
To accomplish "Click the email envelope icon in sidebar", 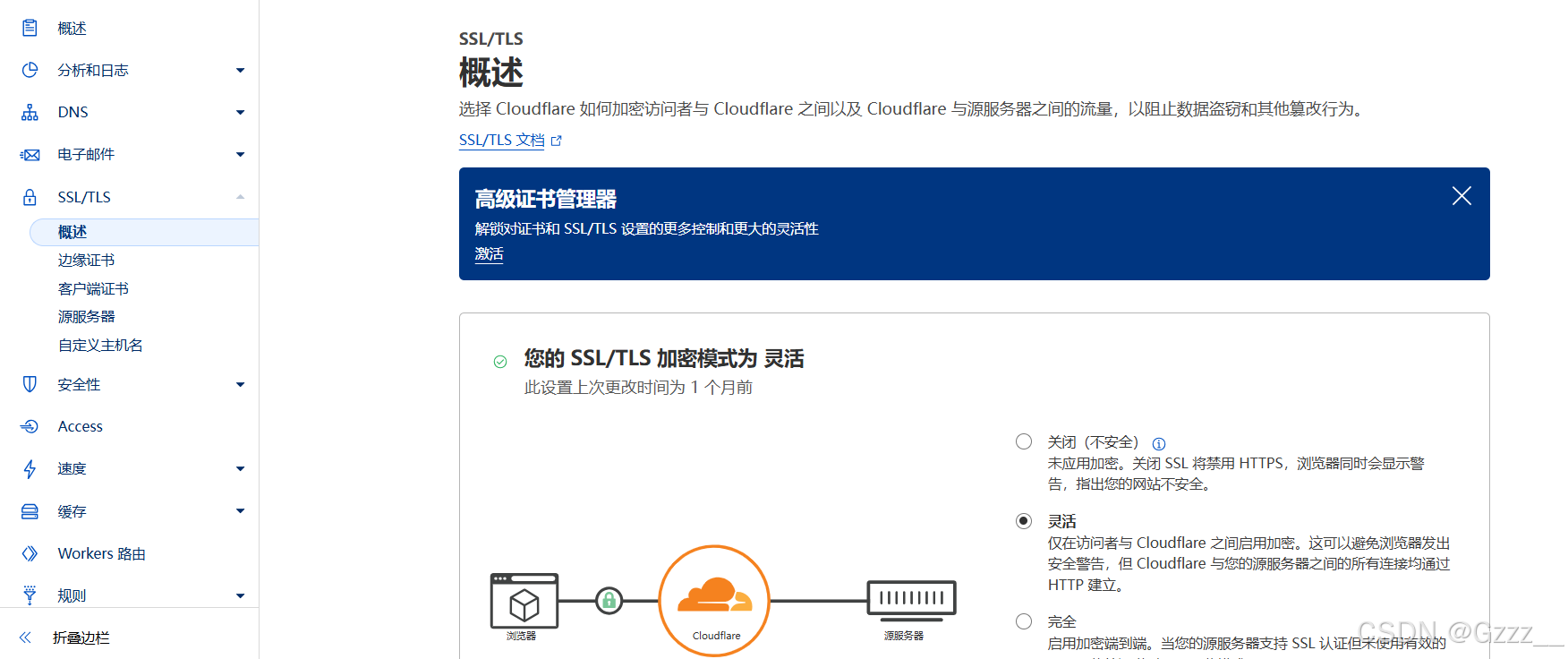I will click(x=30, y=155).
